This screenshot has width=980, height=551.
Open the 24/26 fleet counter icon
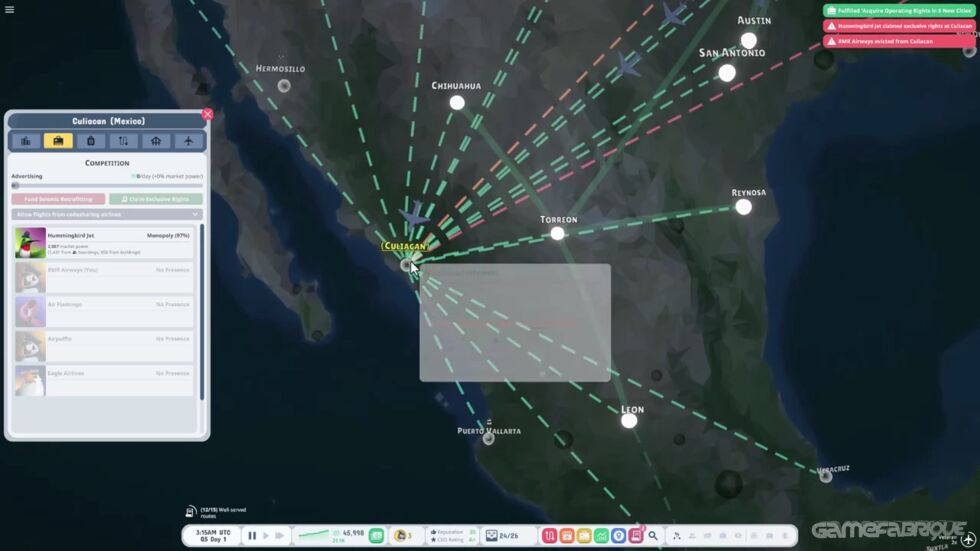click(491, 535)
